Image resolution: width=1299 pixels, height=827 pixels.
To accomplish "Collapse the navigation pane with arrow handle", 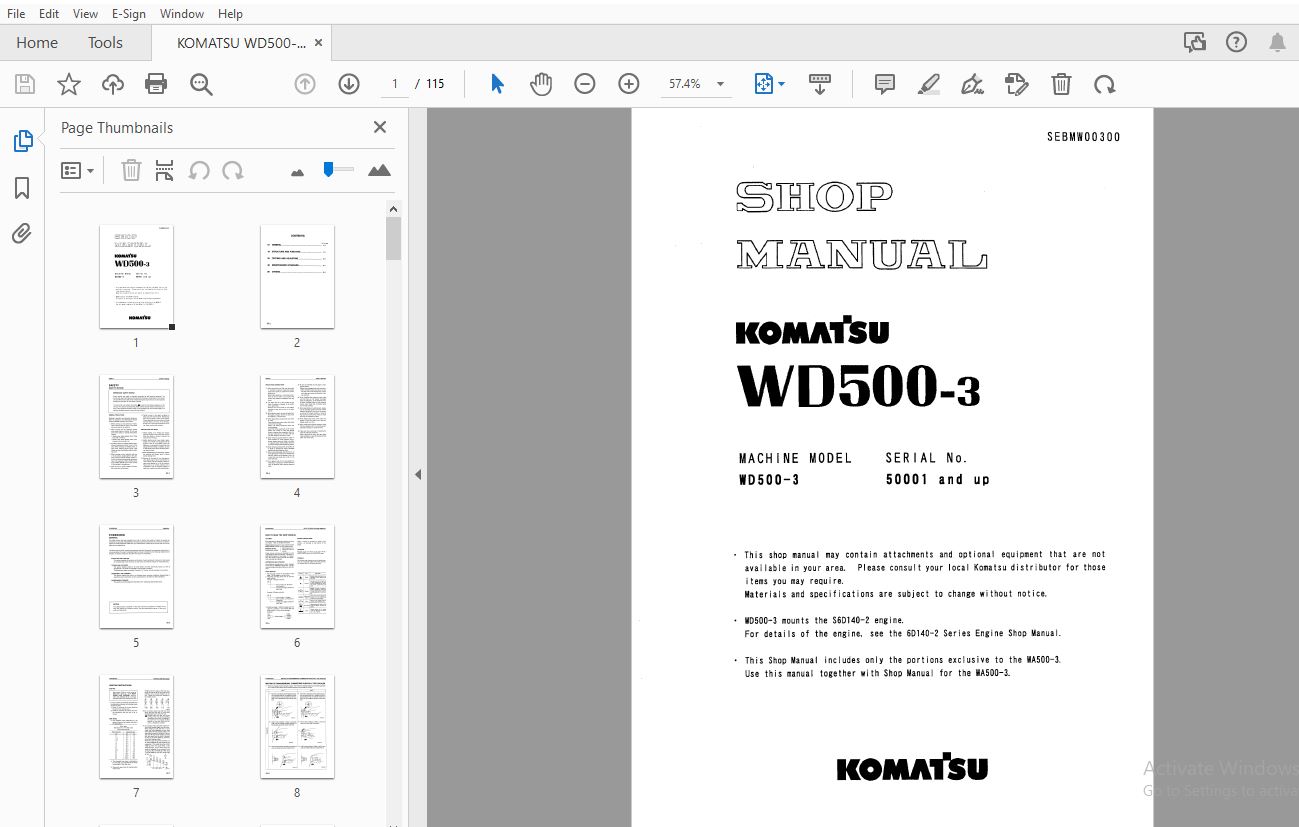I will tap(418, 475).
